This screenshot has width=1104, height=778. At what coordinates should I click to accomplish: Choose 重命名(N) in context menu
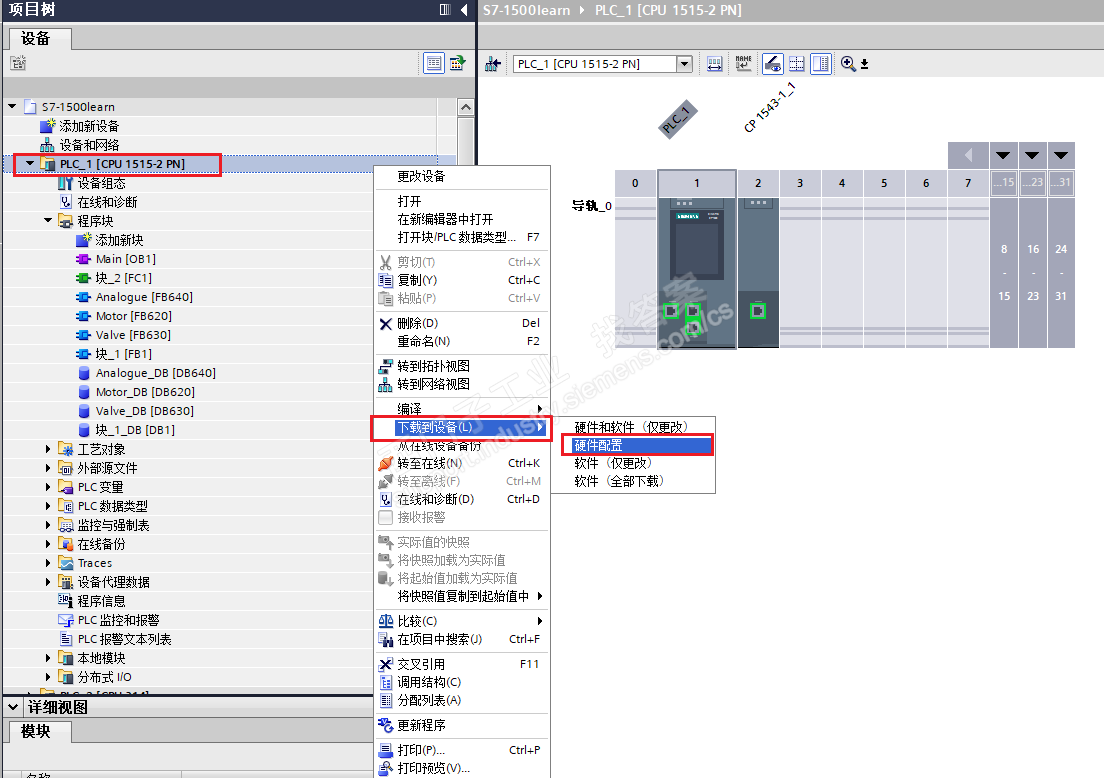click(x=462, y=341)
